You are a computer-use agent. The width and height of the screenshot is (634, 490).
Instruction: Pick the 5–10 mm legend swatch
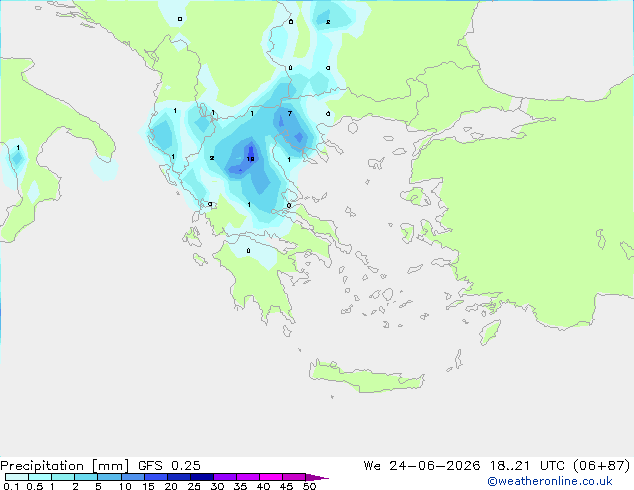click(109, 477)
